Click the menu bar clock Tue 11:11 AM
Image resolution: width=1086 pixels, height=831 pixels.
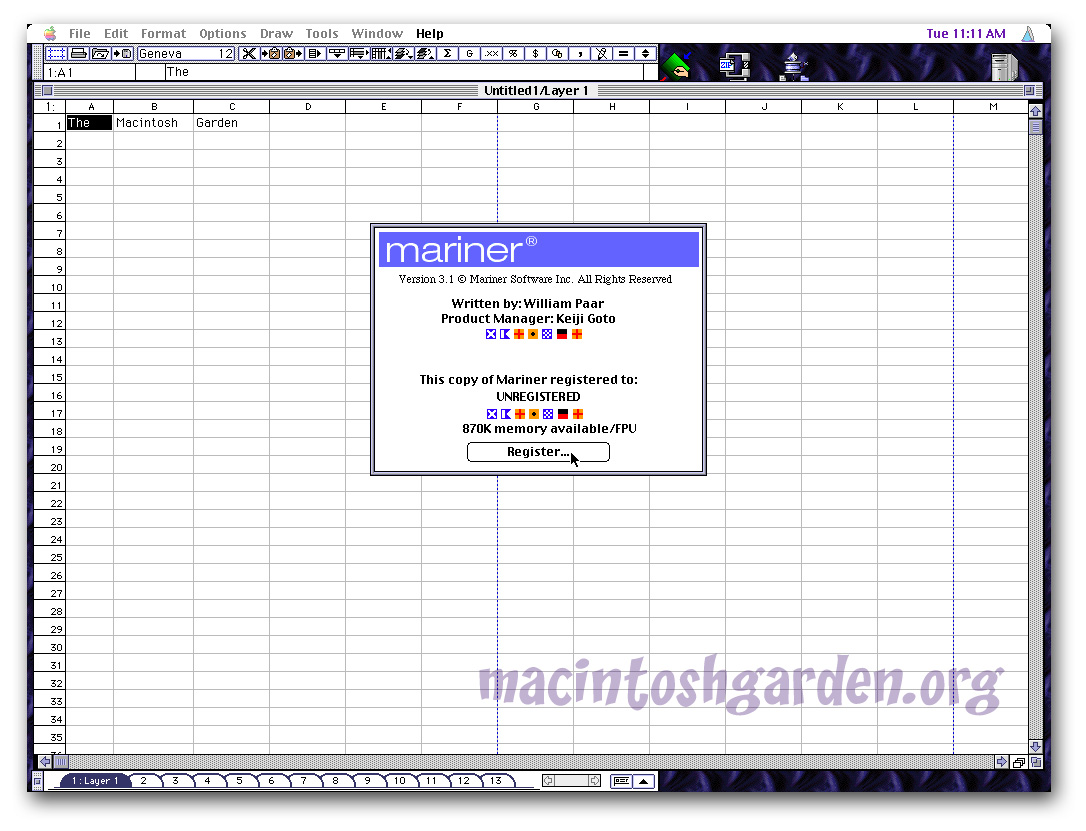pos(965,33)
